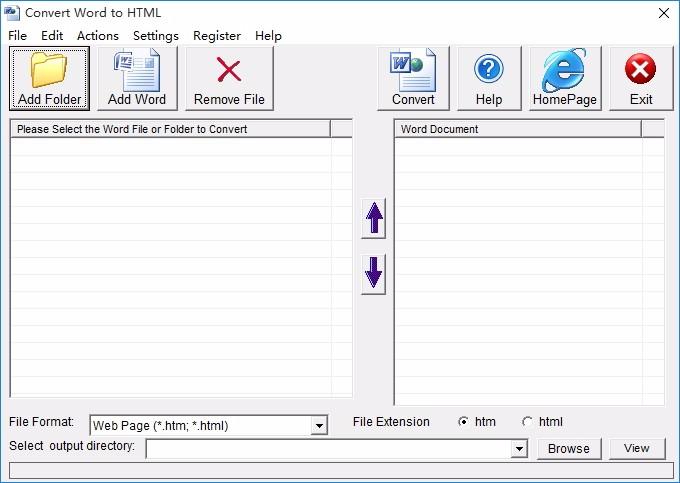680x483 pixels.
Task: Select the html file extension radio
Action: [x=527, y=421]
